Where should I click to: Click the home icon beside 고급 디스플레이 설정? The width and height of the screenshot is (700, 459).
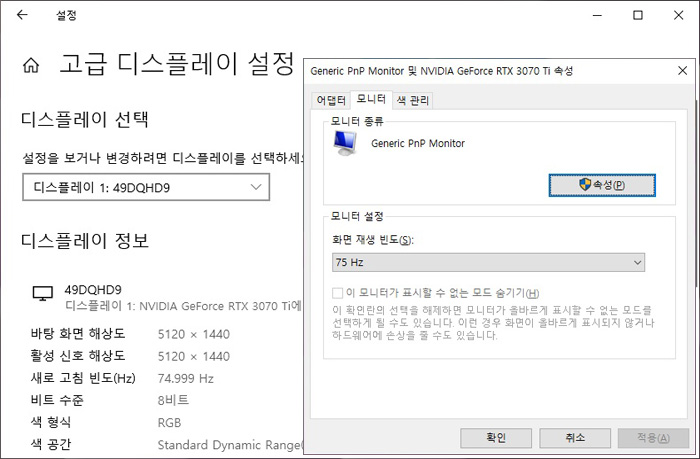click(x=32, y=65)
